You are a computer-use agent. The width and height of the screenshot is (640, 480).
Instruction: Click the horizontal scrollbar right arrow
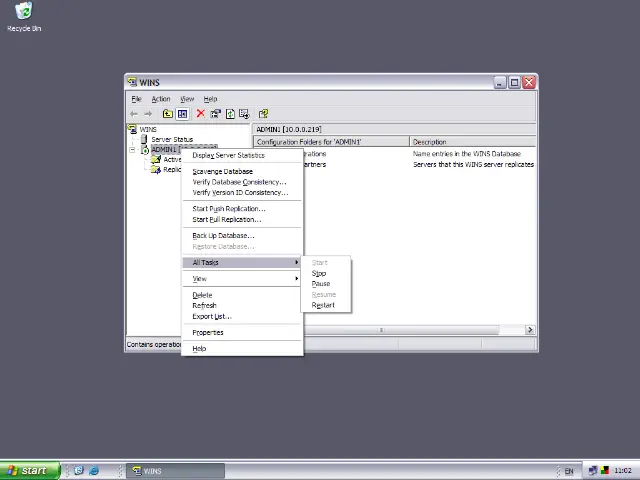pyautogui.click(x=530, y=330)
